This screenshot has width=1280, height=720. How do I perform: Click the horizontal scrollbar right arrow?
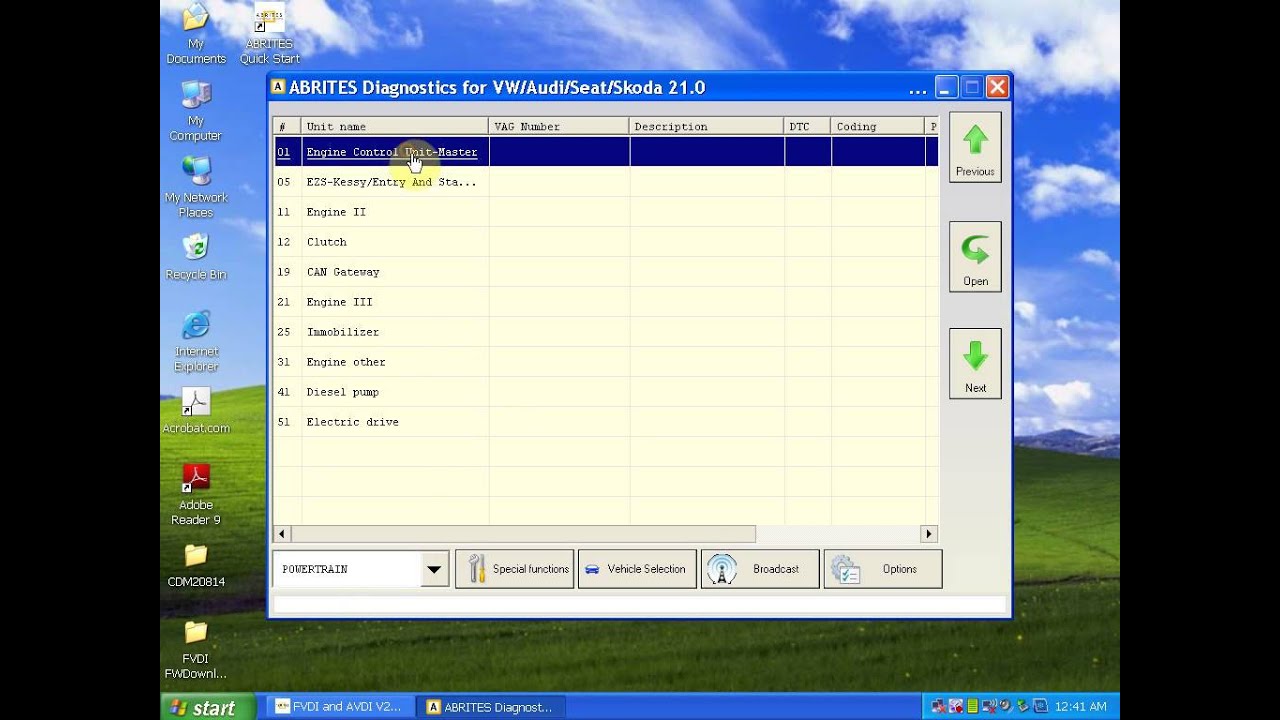click(x=929, y=534)
